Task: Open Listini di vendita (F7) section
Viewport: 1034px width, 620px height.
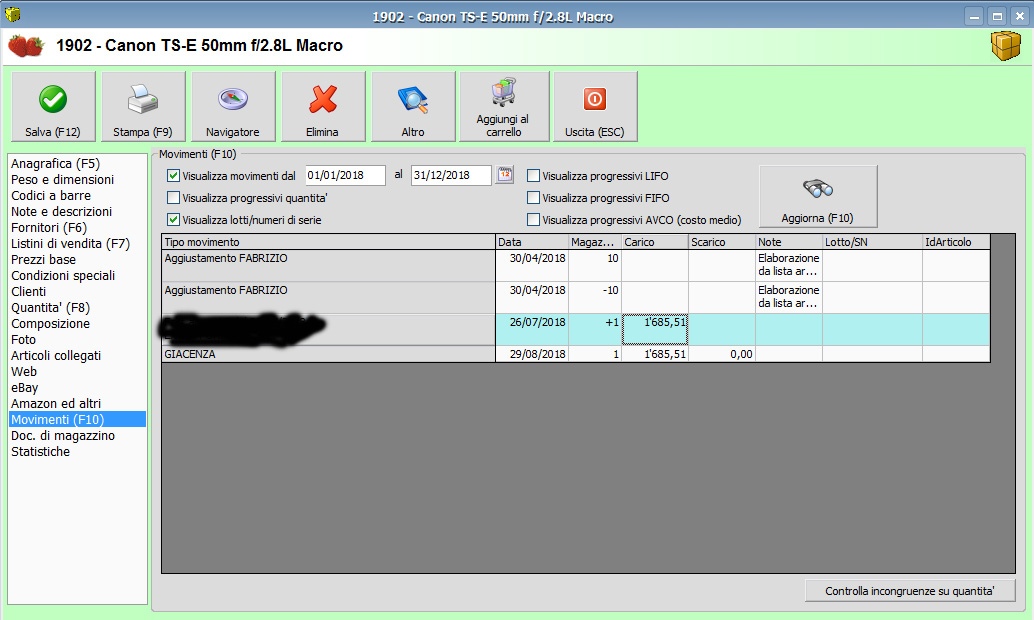Action: pos(77,243)
